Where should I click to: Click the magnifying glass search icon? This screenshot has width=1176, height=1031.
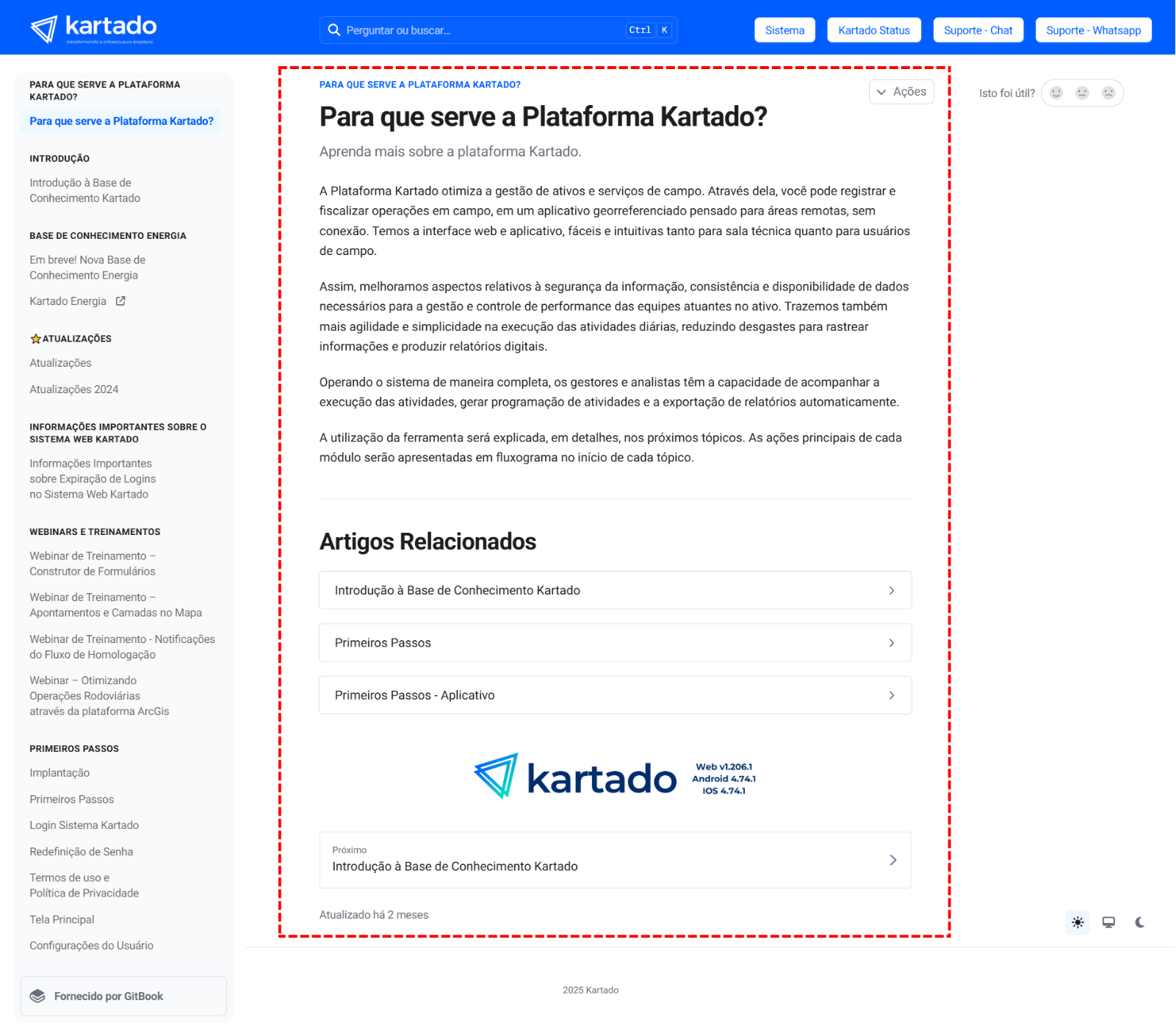pyautogui.click(x=334, y=30)
